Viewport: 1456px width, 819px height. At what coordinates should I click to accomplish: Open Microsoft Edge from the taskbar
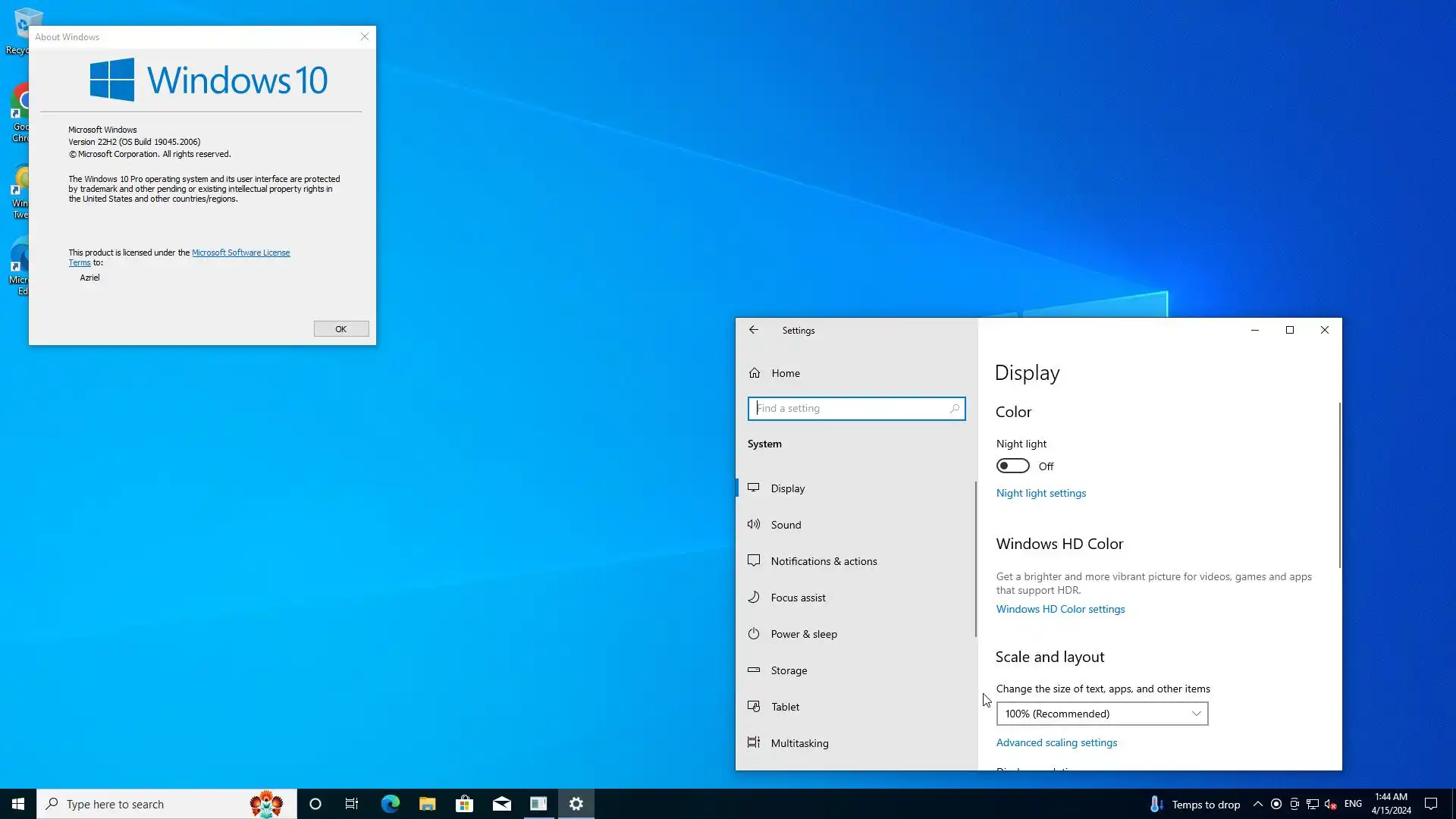point(390,804)
